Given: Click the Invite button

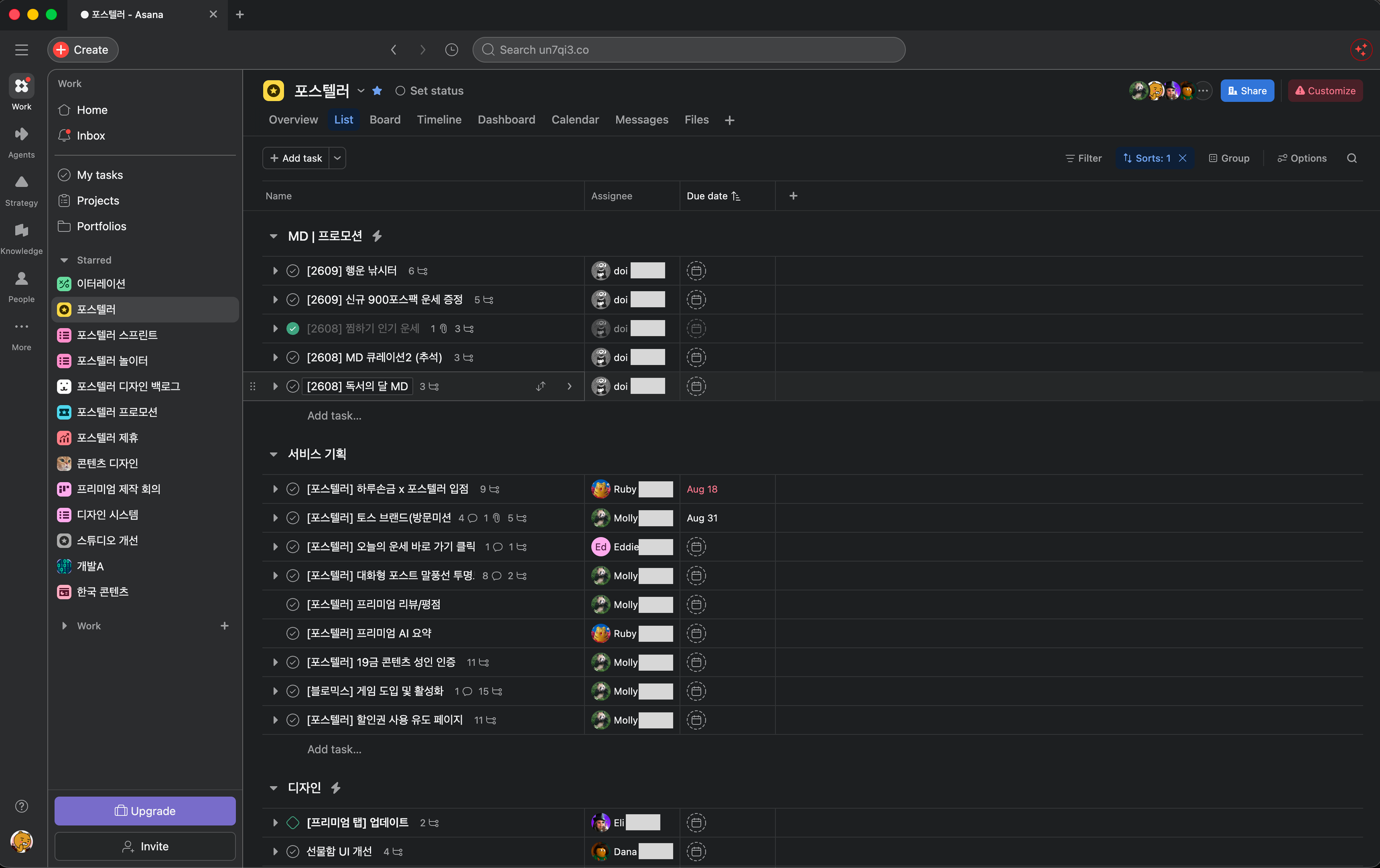Looking at the screenshot, I should (145, 846).
